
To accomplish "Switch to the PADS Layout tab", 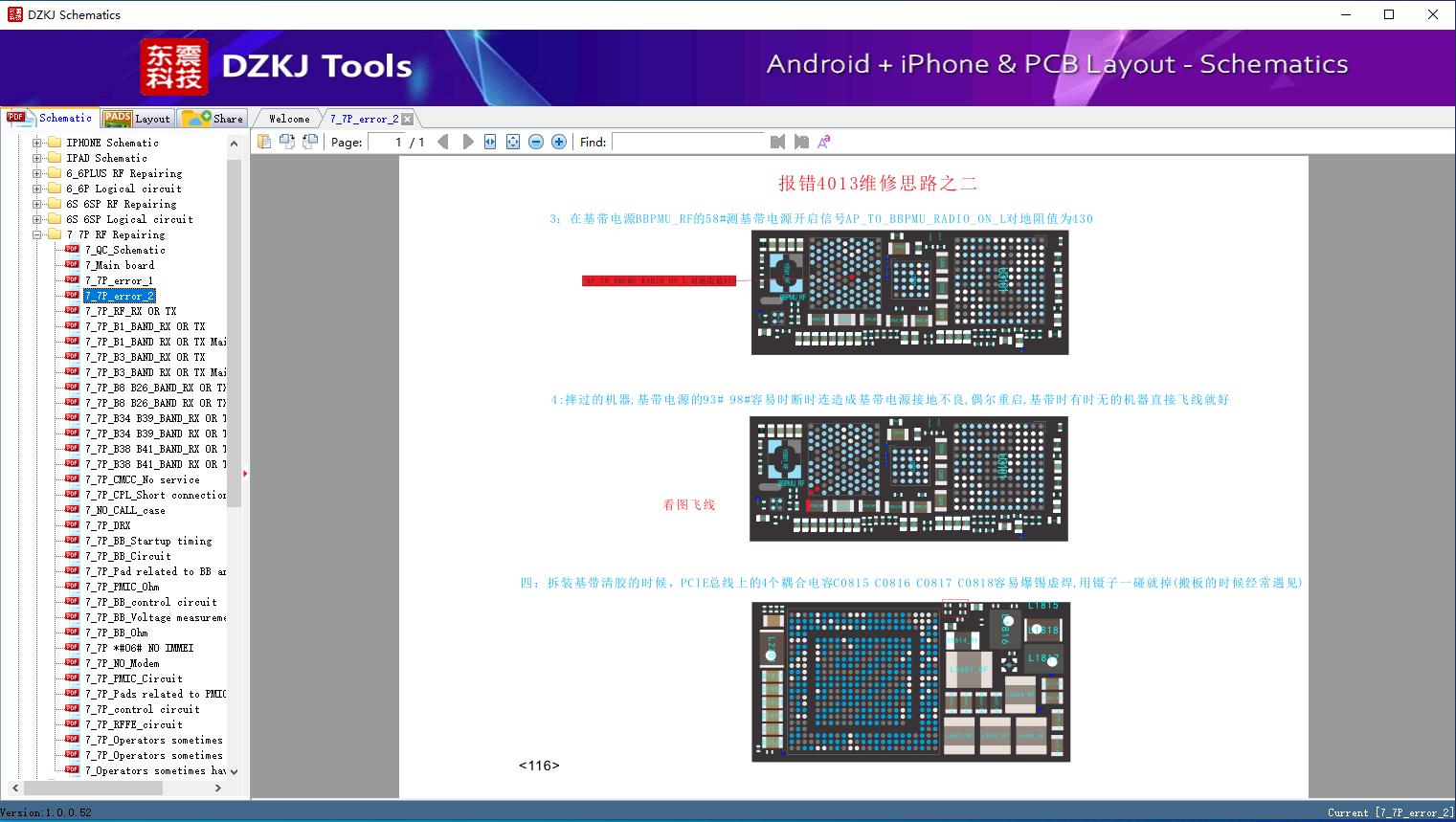I will [x=137, y=119].
